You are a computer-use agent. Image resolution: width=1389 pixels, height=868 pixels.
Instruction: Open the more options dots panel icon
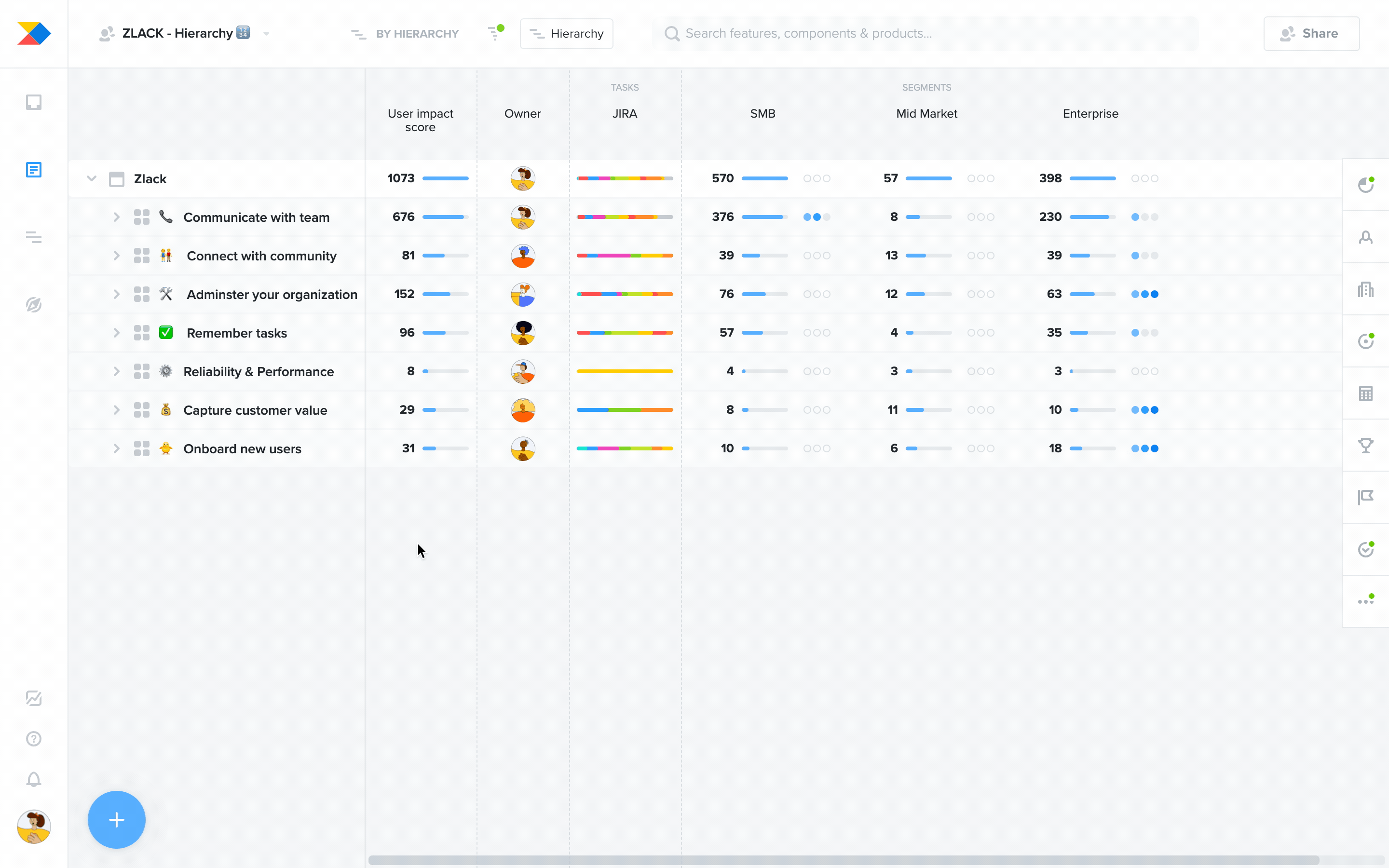(1365, 600)
